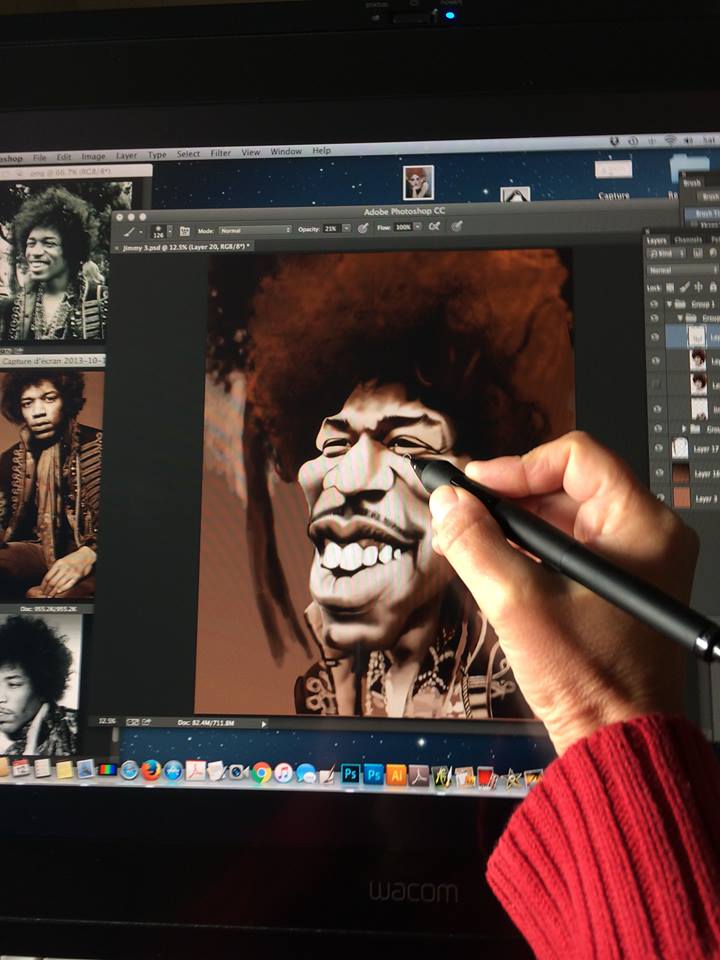Filter layers by pixel layers icon
Screen dimensions: 720x960
[697, 253]
